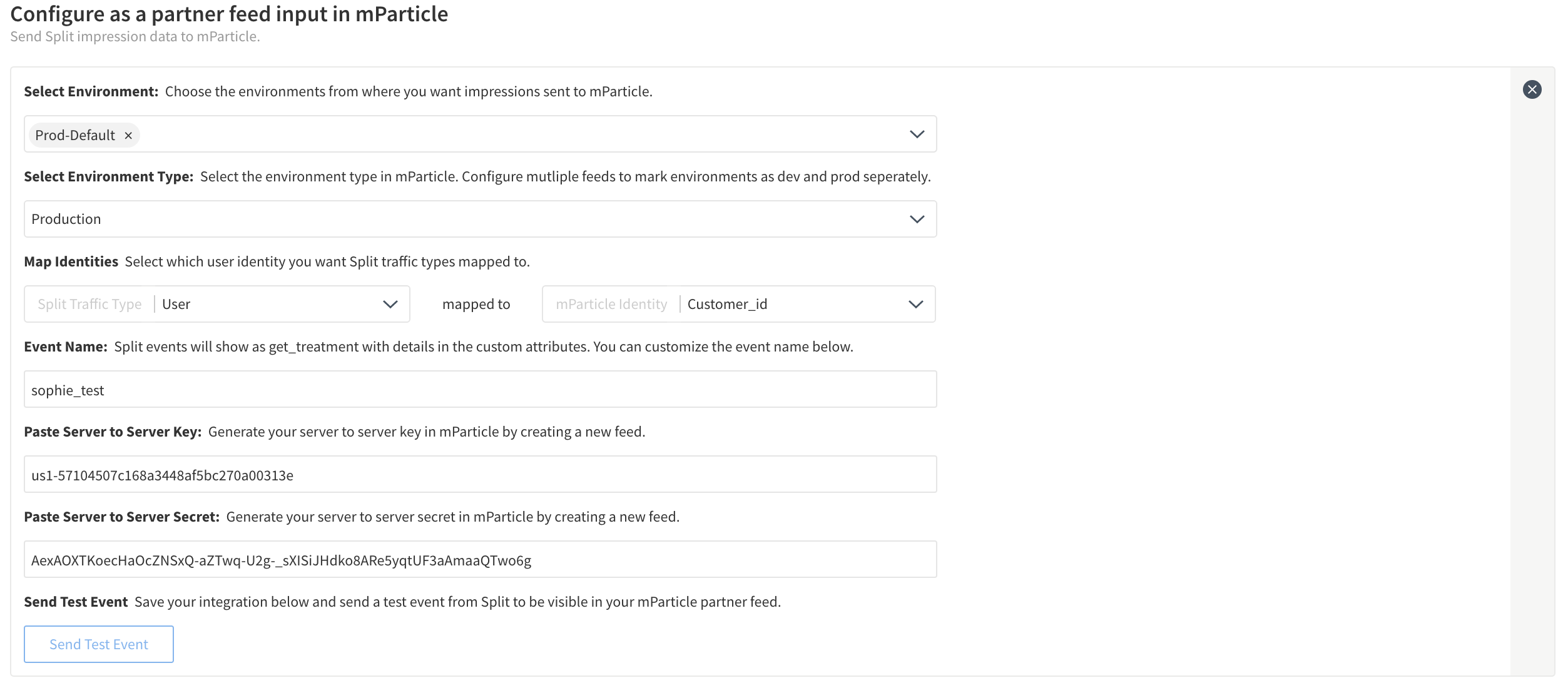The height and width of the screenshot is (683, 1568).
Task: Expand the Select Environment dropdown arrow
Action: coord(917,134)
